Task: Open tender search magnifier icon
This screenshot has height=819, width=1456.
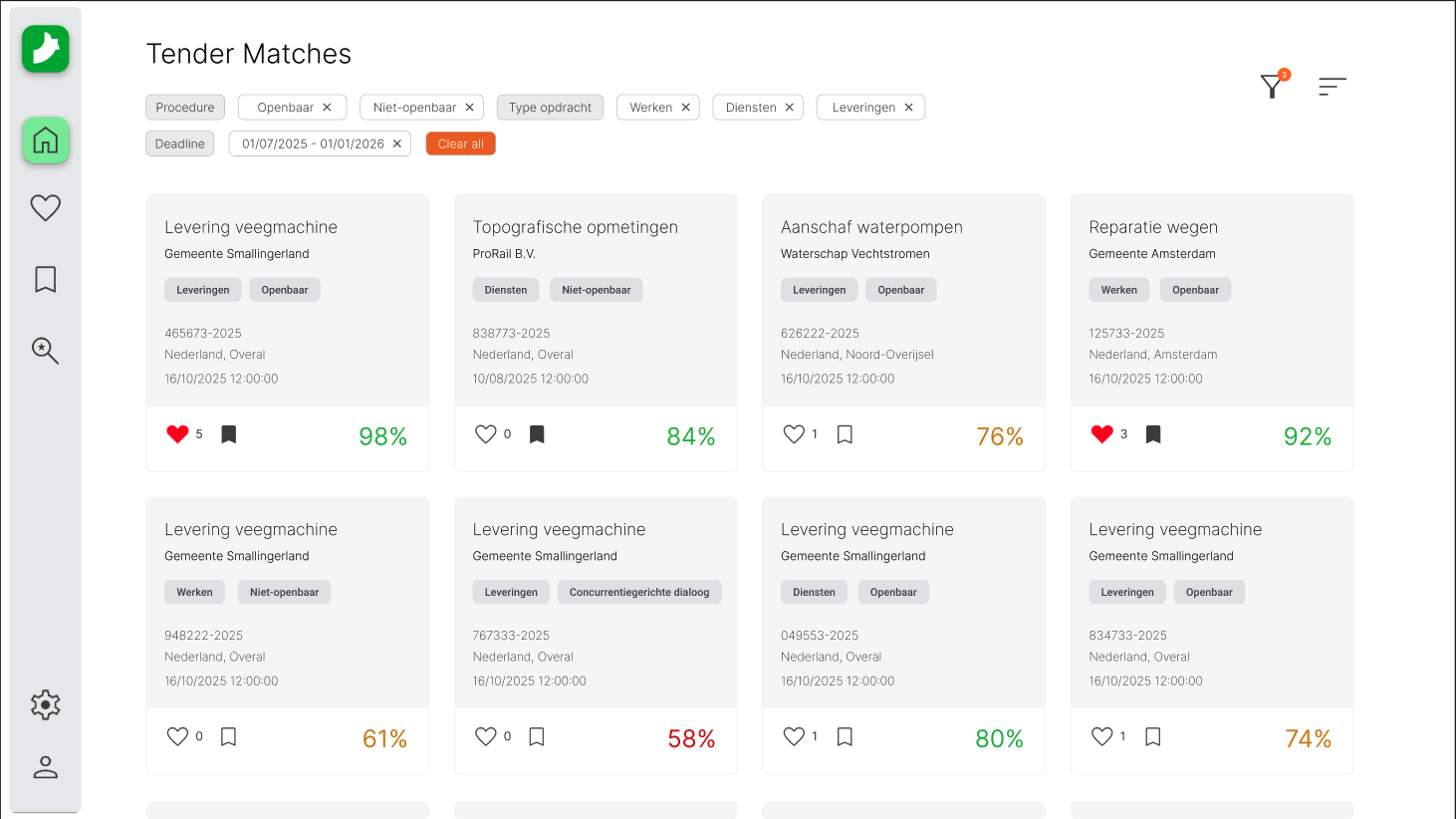Action: (x=46, y=351)
